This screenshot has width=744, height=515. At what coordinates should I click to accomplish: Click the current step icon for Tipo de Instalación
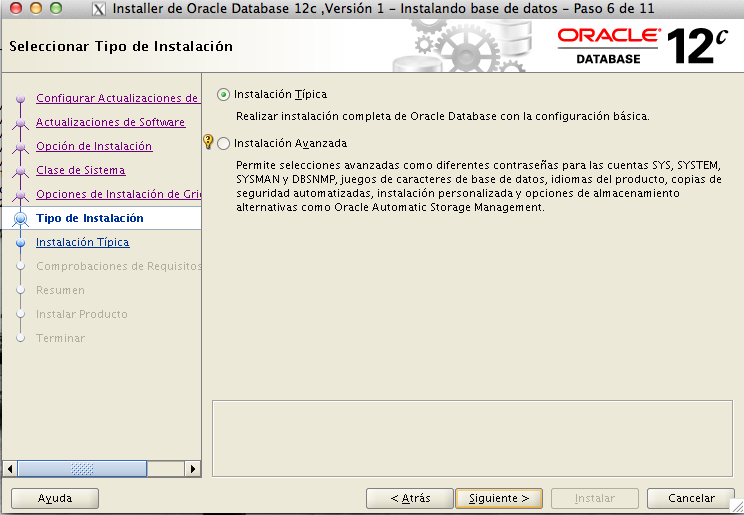19,218
